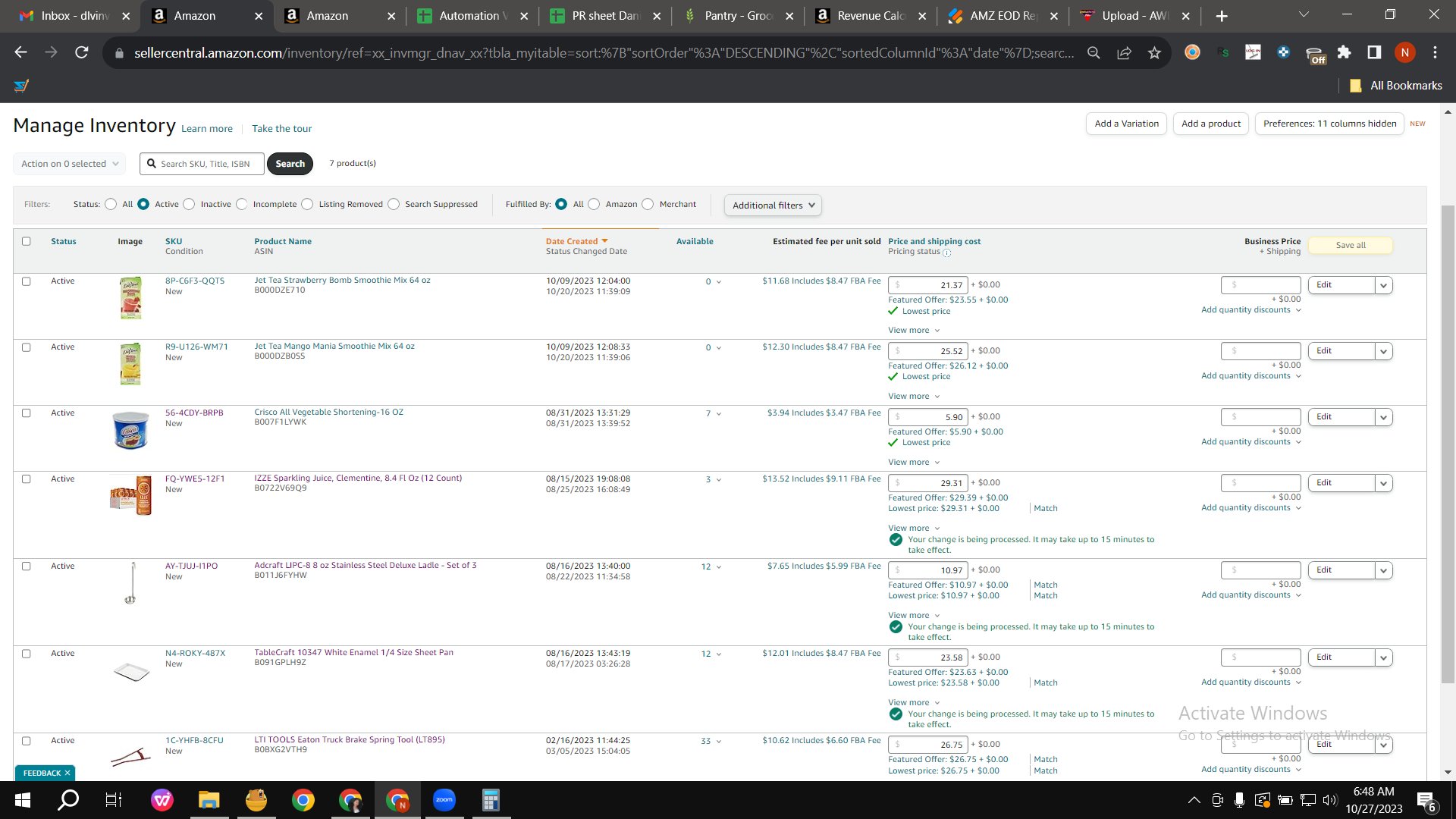Image resolution: width=1456 pixels, height=819 pixels.
Task: Click the pricing status info icon
Action: (x=946, y=253)
